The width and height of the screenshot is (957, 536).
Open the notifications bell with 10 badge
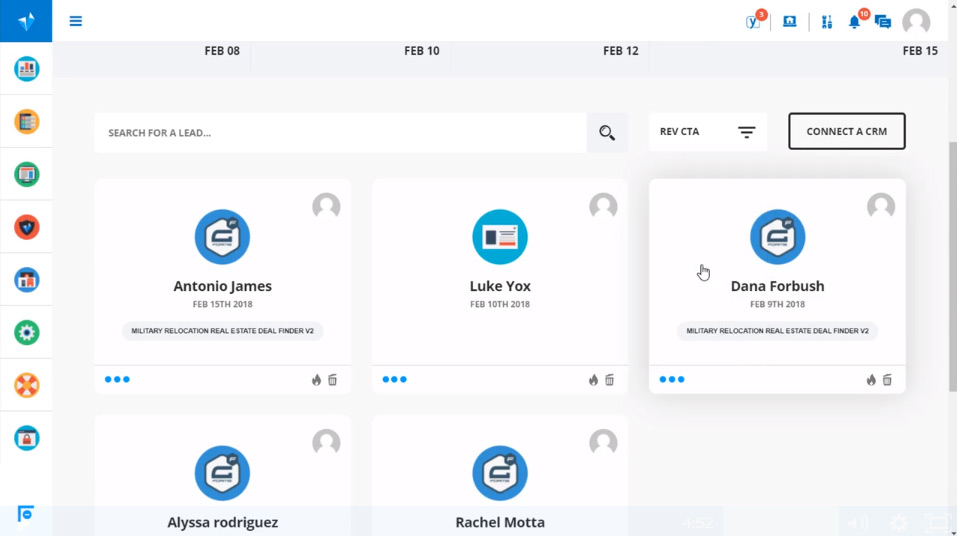click(x=854, y=22)
